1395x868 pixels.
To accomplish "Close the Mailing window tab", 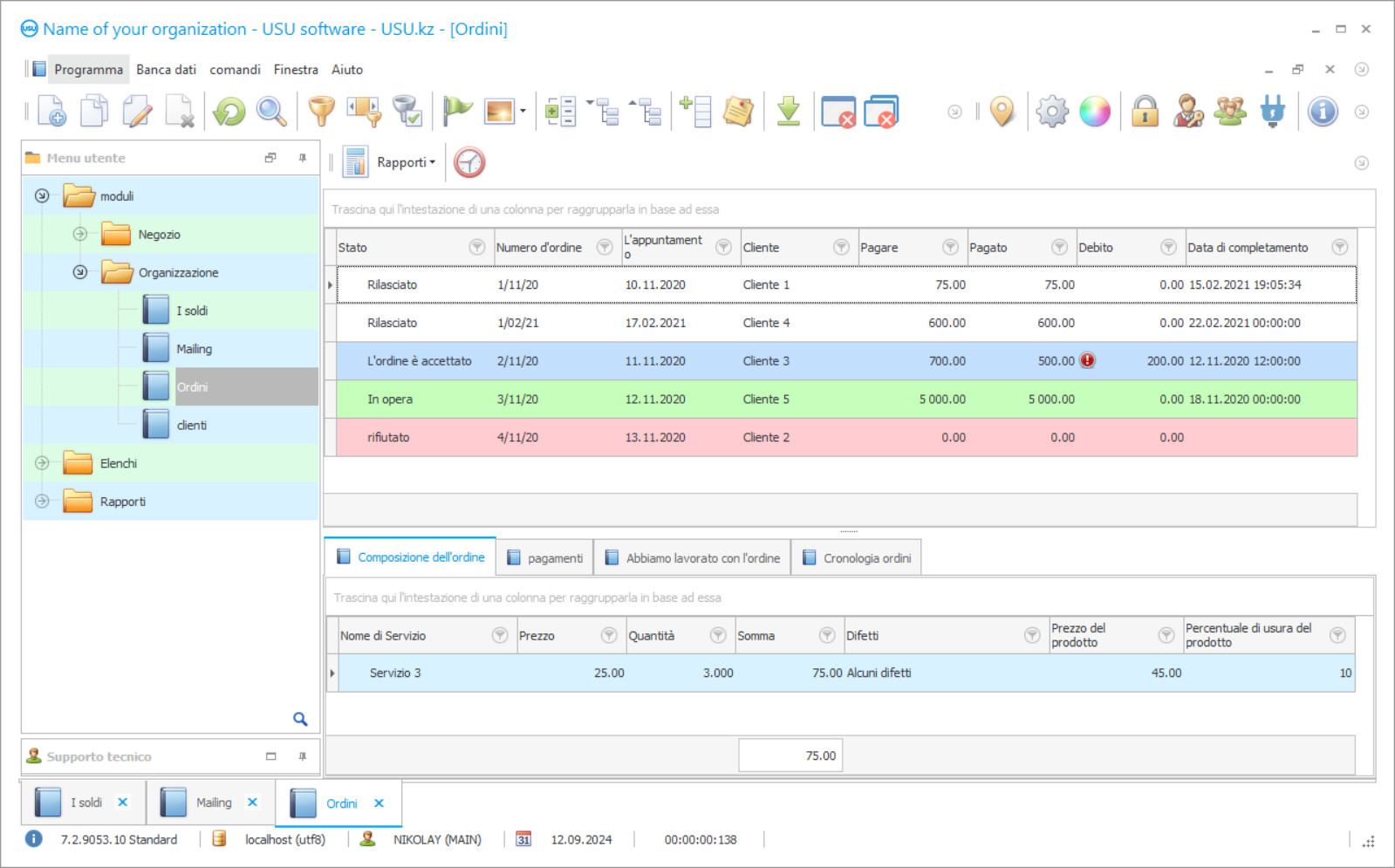I will tap(252, 803).
